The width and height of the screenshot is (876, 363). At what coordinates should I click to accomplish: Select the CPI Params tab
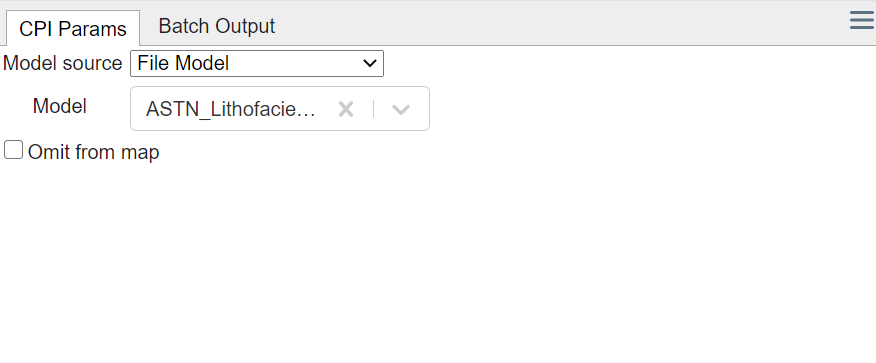73,28
